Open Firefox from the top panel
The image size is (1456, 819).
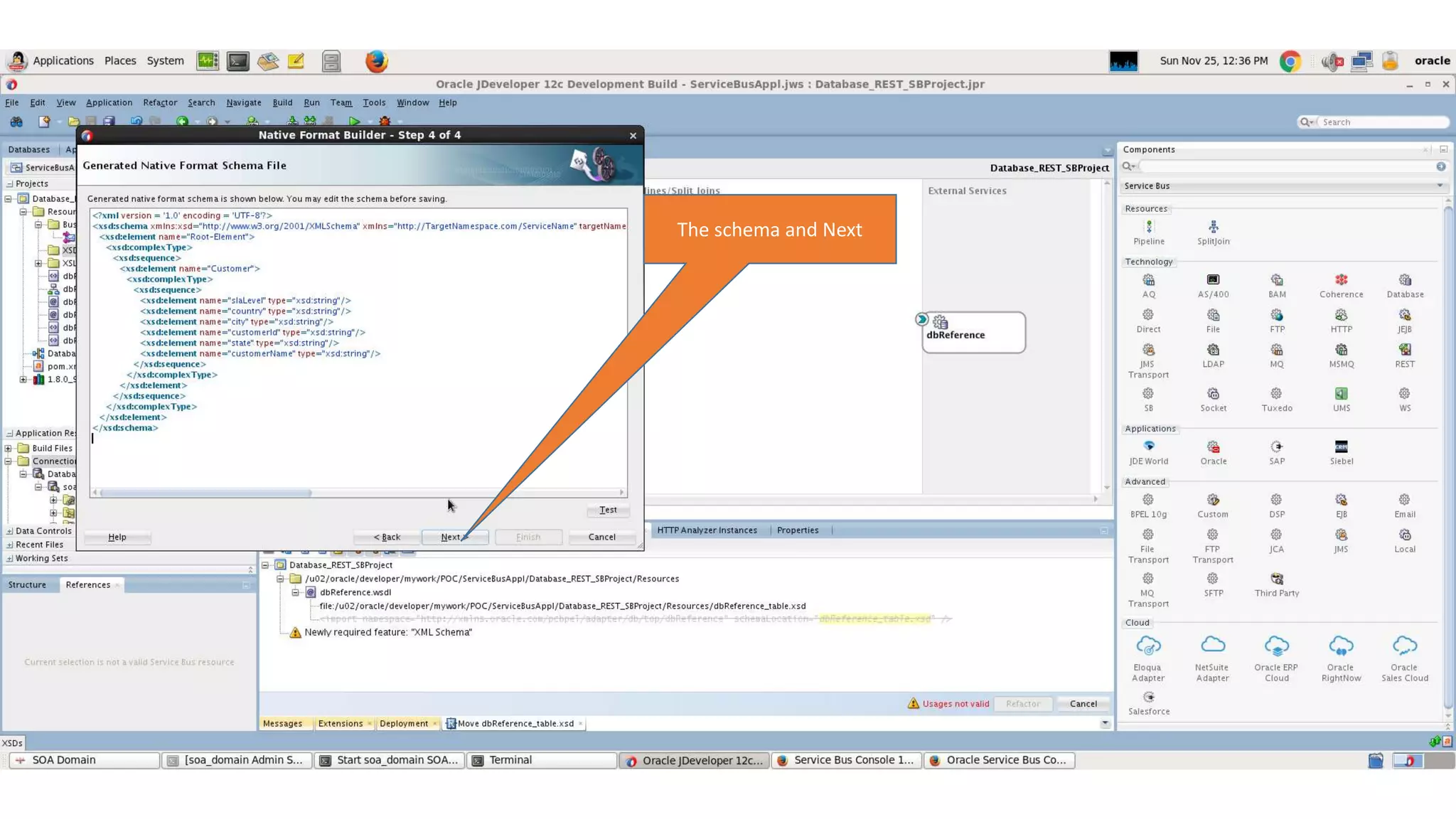point(376,61)
